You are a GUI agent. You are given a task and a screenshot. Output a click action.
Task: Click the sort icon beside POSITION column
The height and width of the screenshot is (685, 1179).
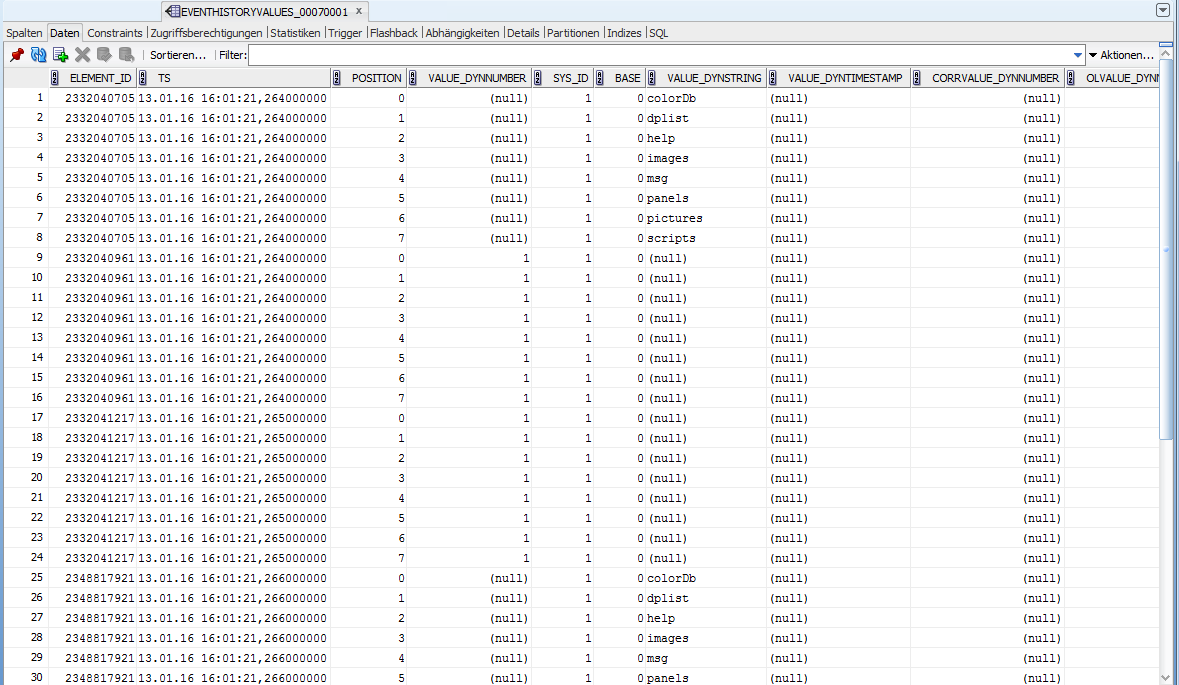(338, 78)
